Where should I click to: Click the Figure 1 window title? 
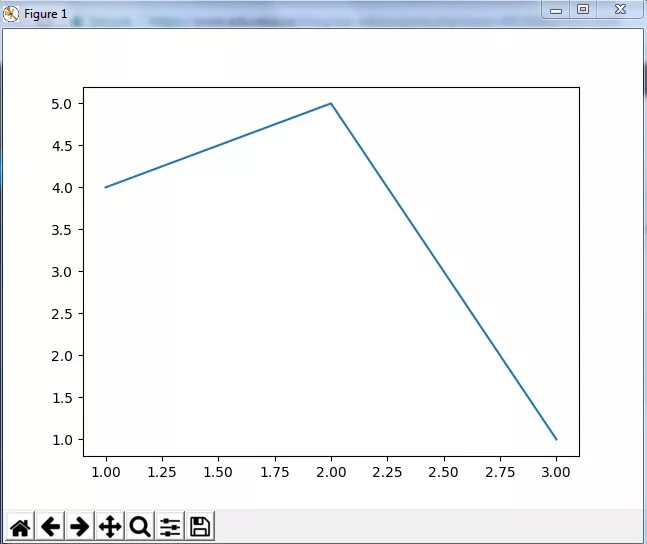pyautogui.click(x=45, y=14)
